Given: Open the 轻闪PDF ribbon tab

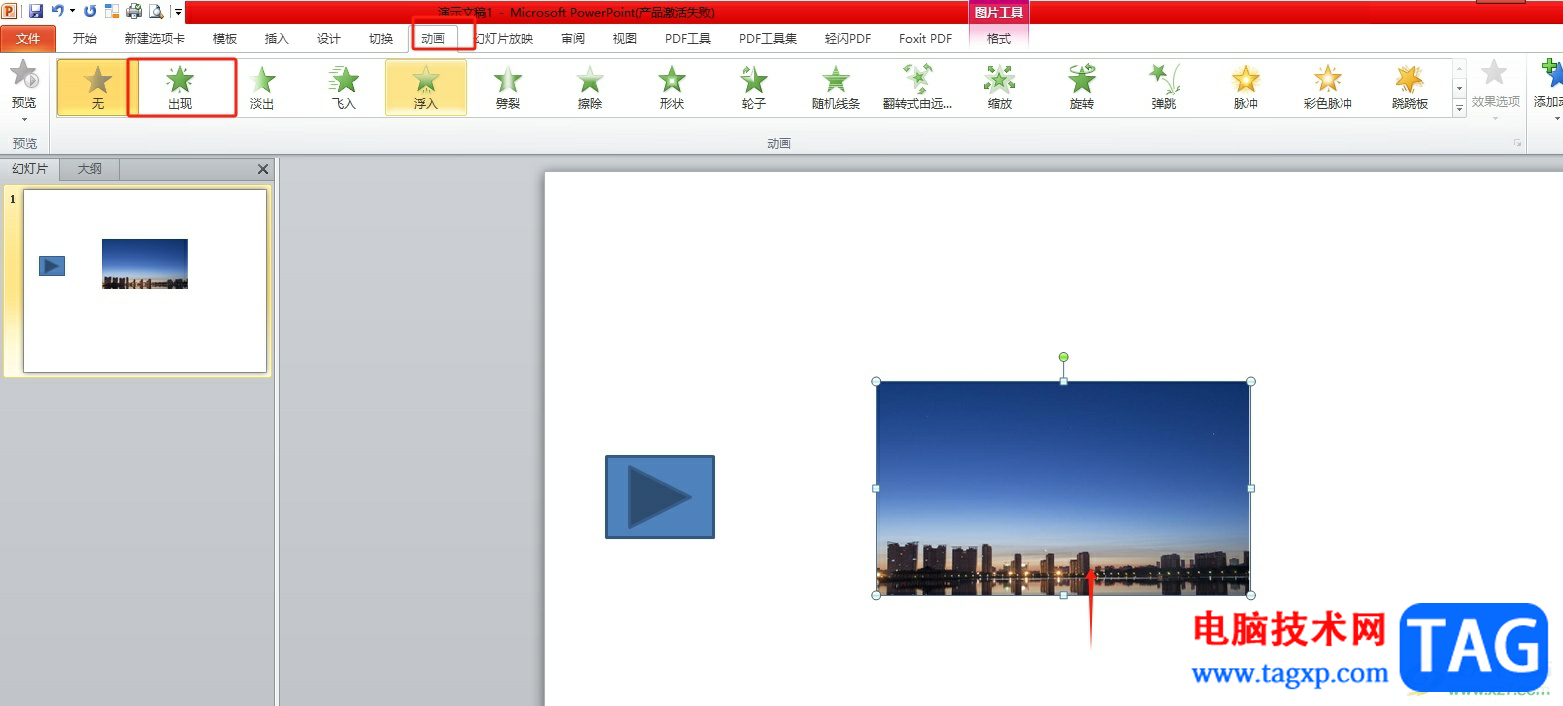Looking at the screenshot, I should point(848,39).
